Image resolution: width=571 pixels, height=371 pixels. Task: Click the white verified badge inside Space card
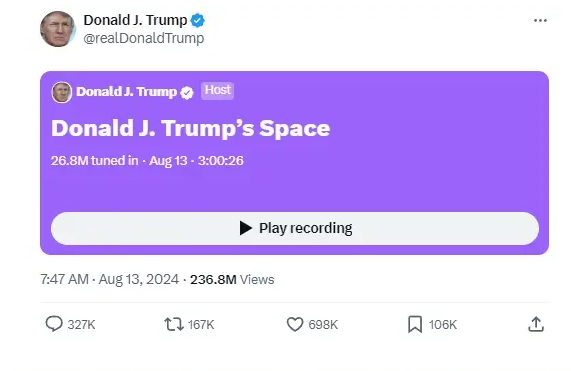(x=187, y=93)
